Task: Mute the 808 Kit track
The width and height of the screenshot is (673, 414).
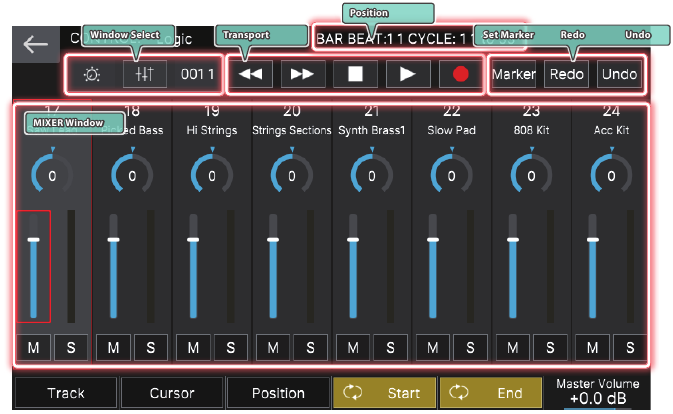Action: 512,348
